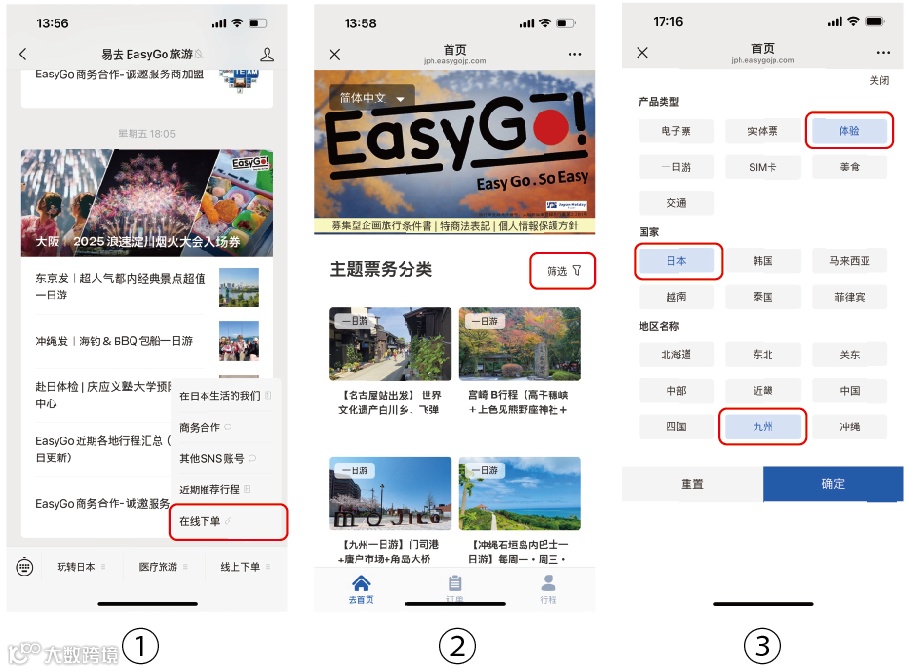Click the 关闭 link in filter panel
The width and height of the screenshot is (911, 672).
click(878, 81)
